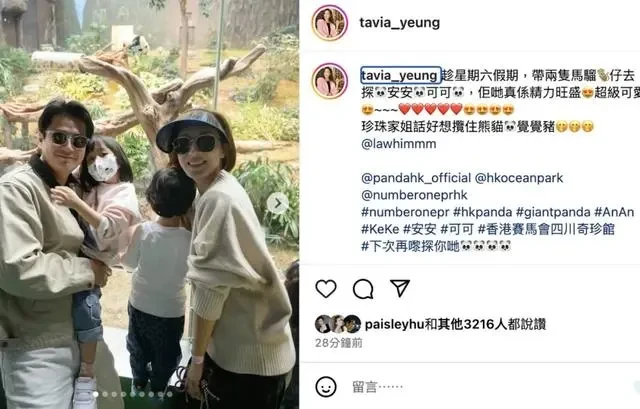Open tavia_yeung header profile picture
The width and height of the screenshot is (640, 409).
(330, 22)
